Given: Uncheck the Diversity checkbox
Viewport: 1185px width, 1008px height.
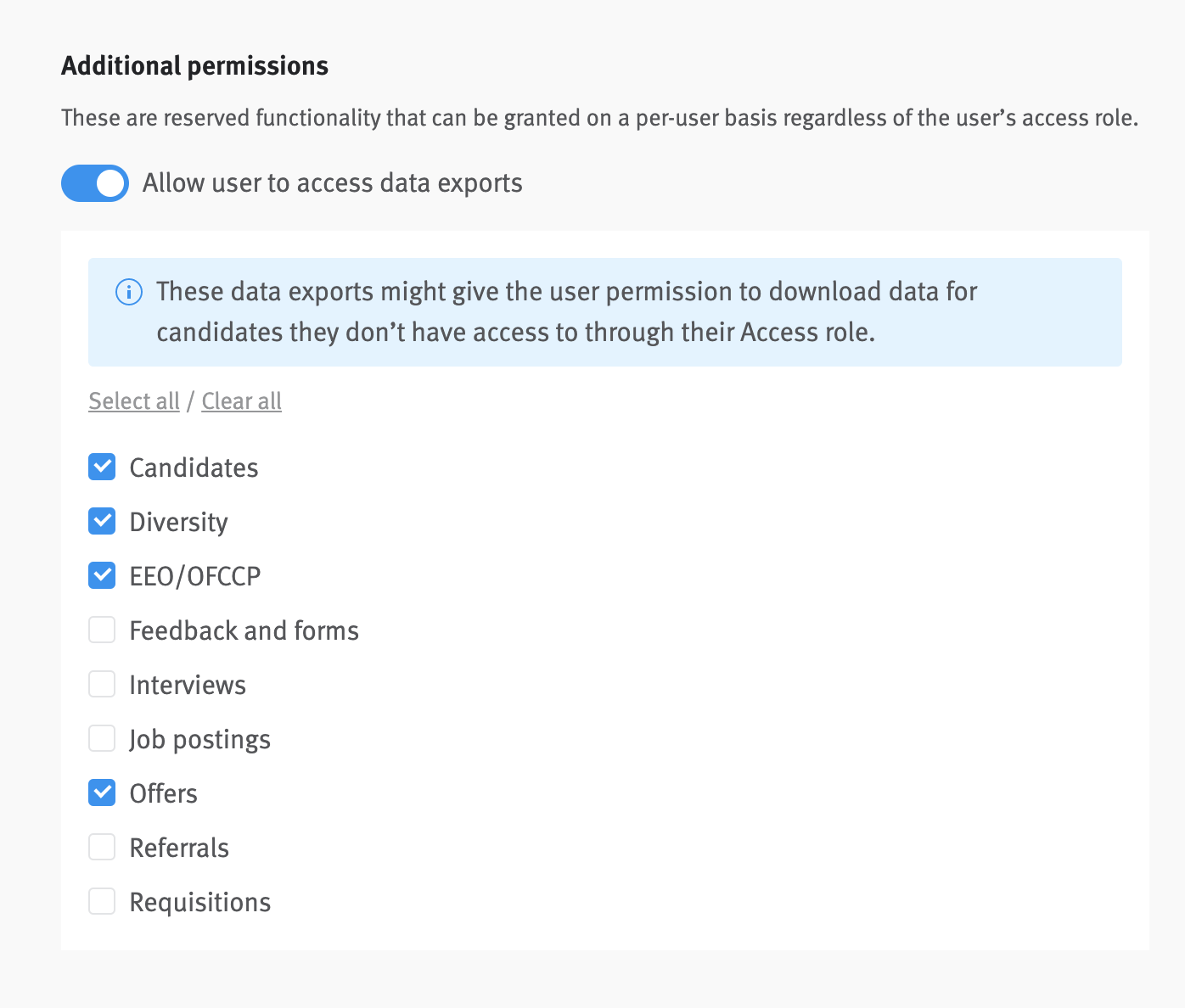Looking at the screenshot, I should (102, 521).
